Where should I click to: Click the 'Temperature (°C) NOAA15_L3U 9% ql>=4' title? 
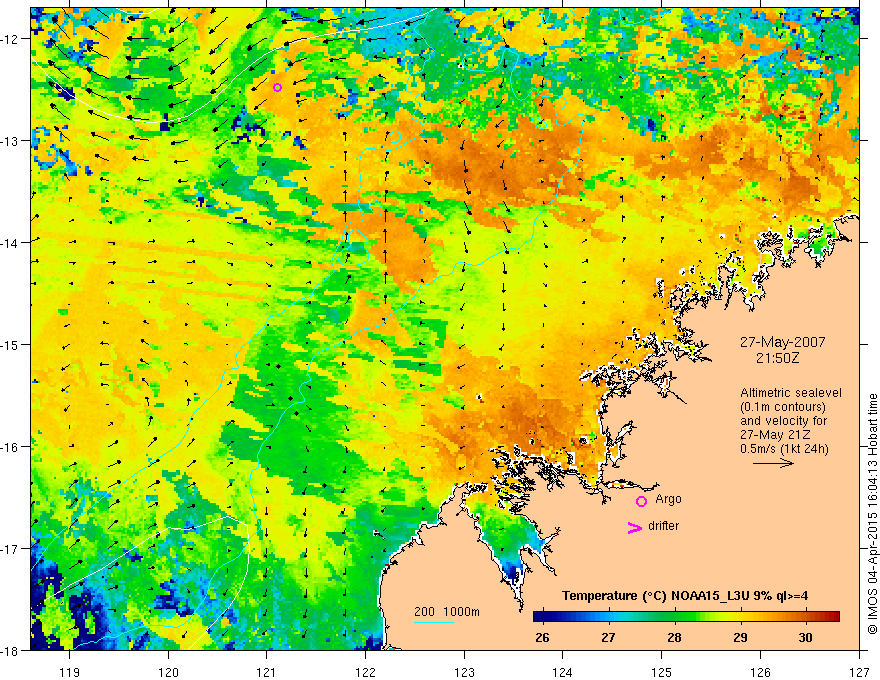pos(685,596)
